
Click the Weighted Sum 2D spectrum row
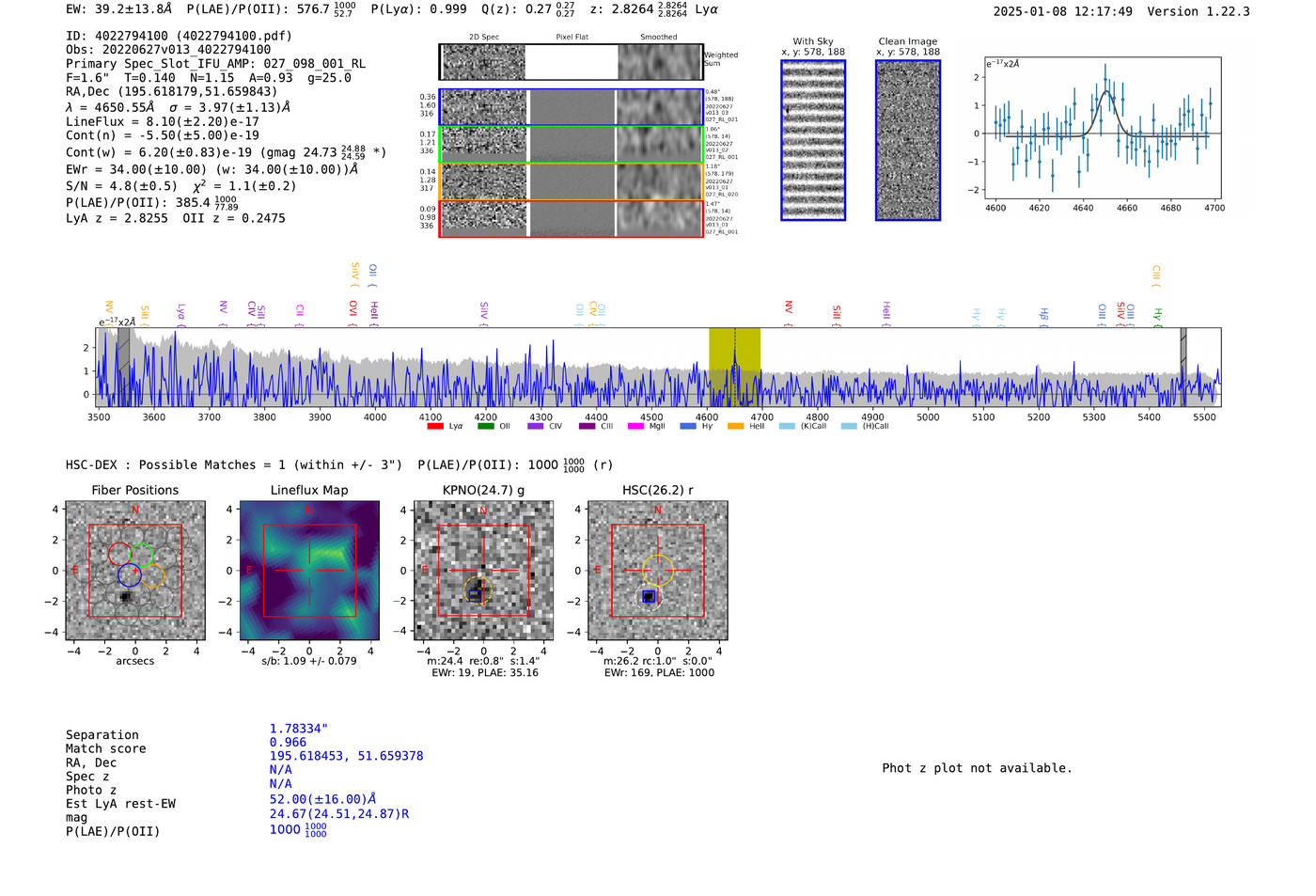point(572,62)
